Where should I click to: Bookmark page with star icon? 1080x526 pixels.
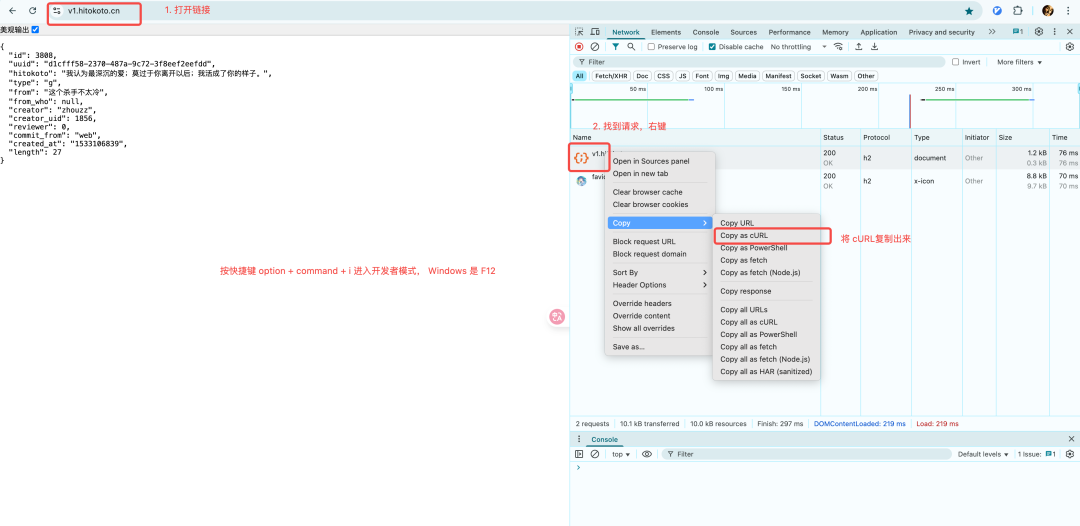coord(969,11)
